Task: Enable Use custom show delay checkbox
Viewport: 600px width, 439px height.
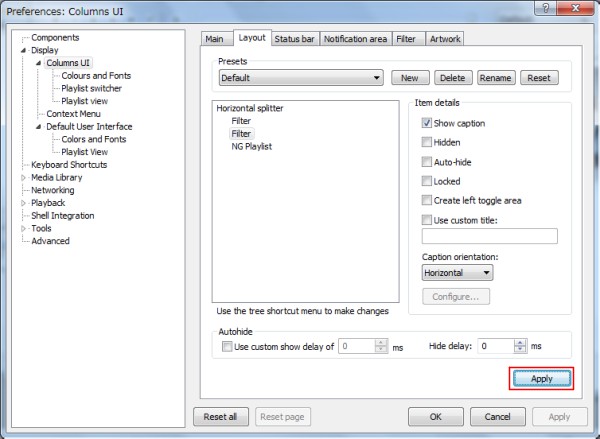Action: click(x=227, y=347)
